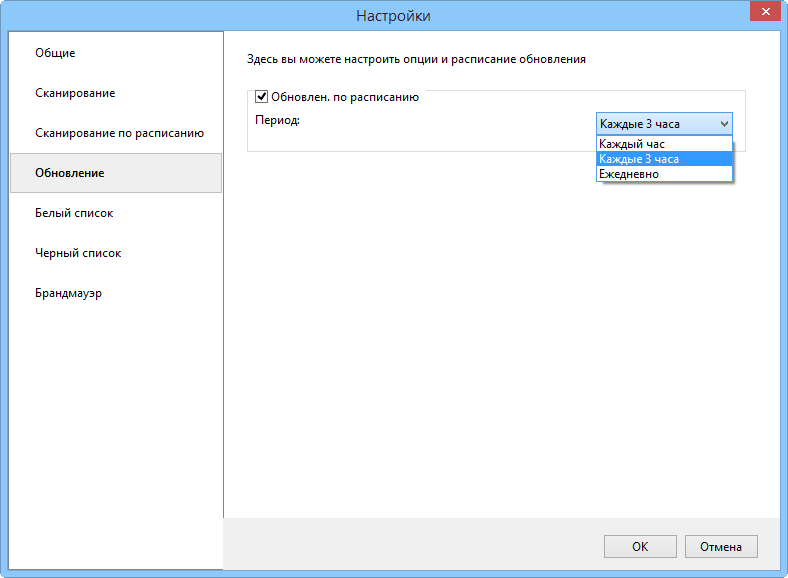The image size is (788, 578).
Task: Close the Настройки window
Action: point(765,14)
